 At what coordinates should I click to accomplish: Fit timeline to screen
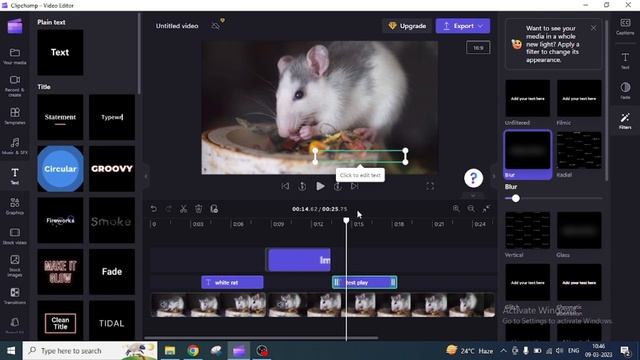[x=486, y=209]
